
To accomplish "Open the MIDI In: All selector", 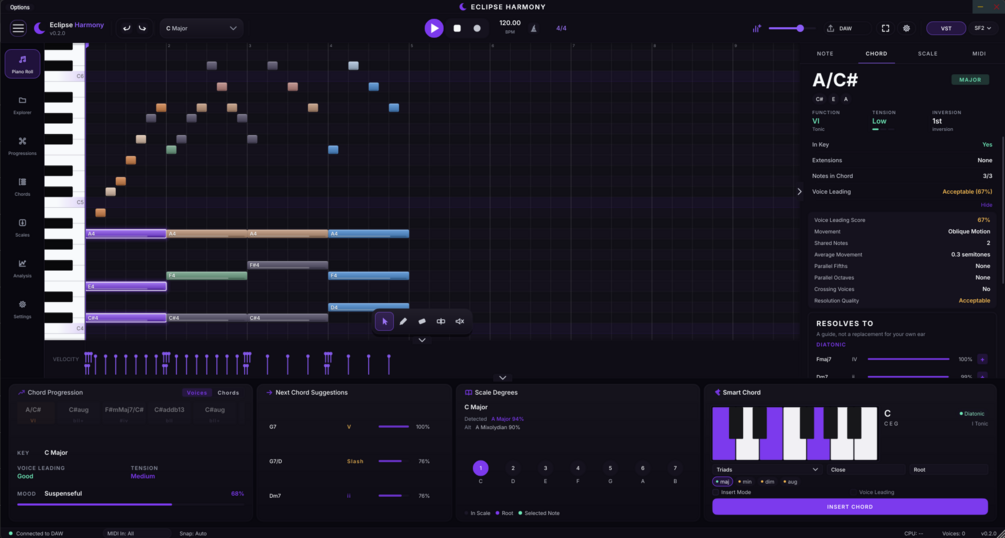I will [x=138, y=534].
